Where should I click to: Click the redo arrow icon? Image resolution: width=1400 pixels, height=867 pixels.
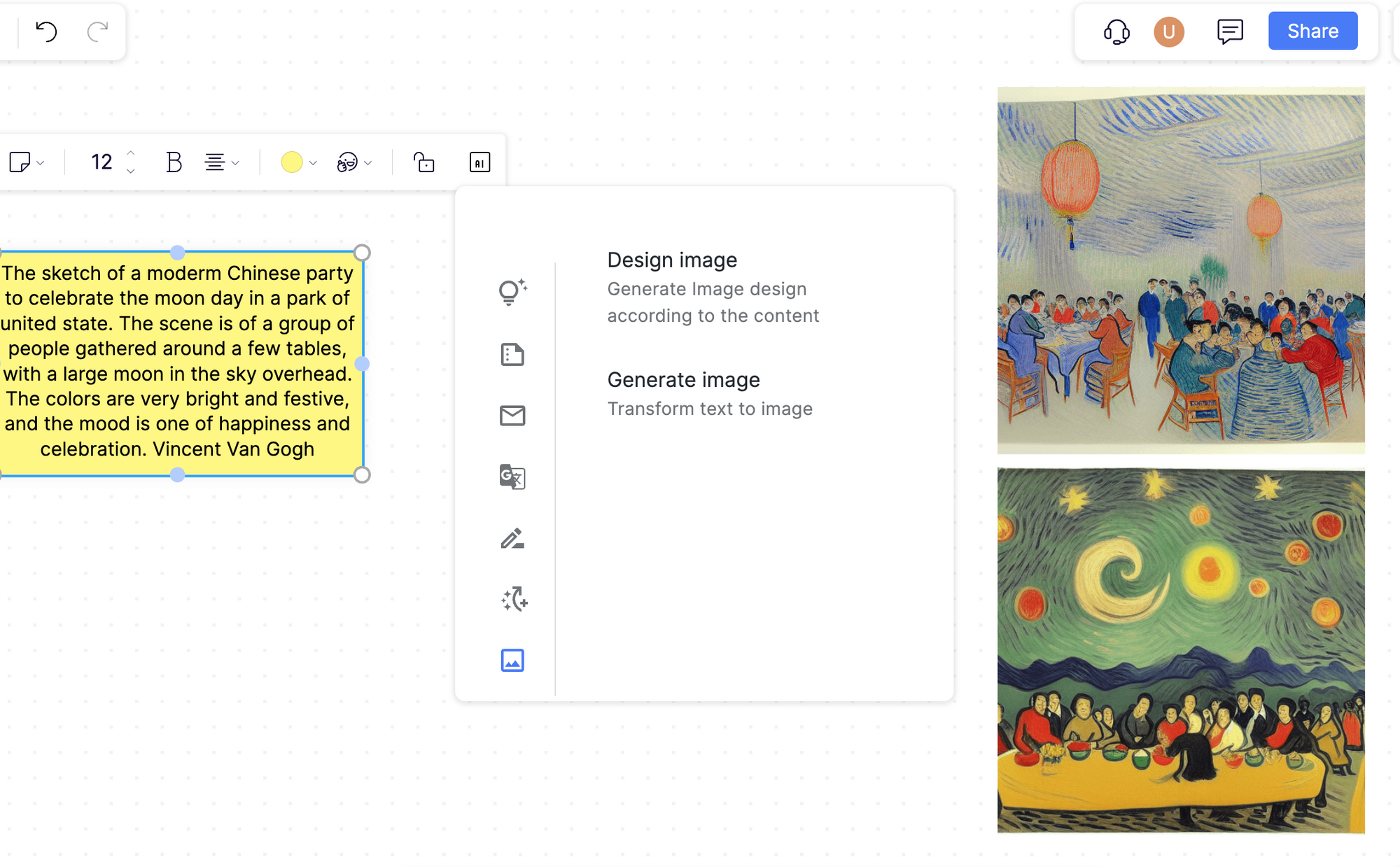97,31
